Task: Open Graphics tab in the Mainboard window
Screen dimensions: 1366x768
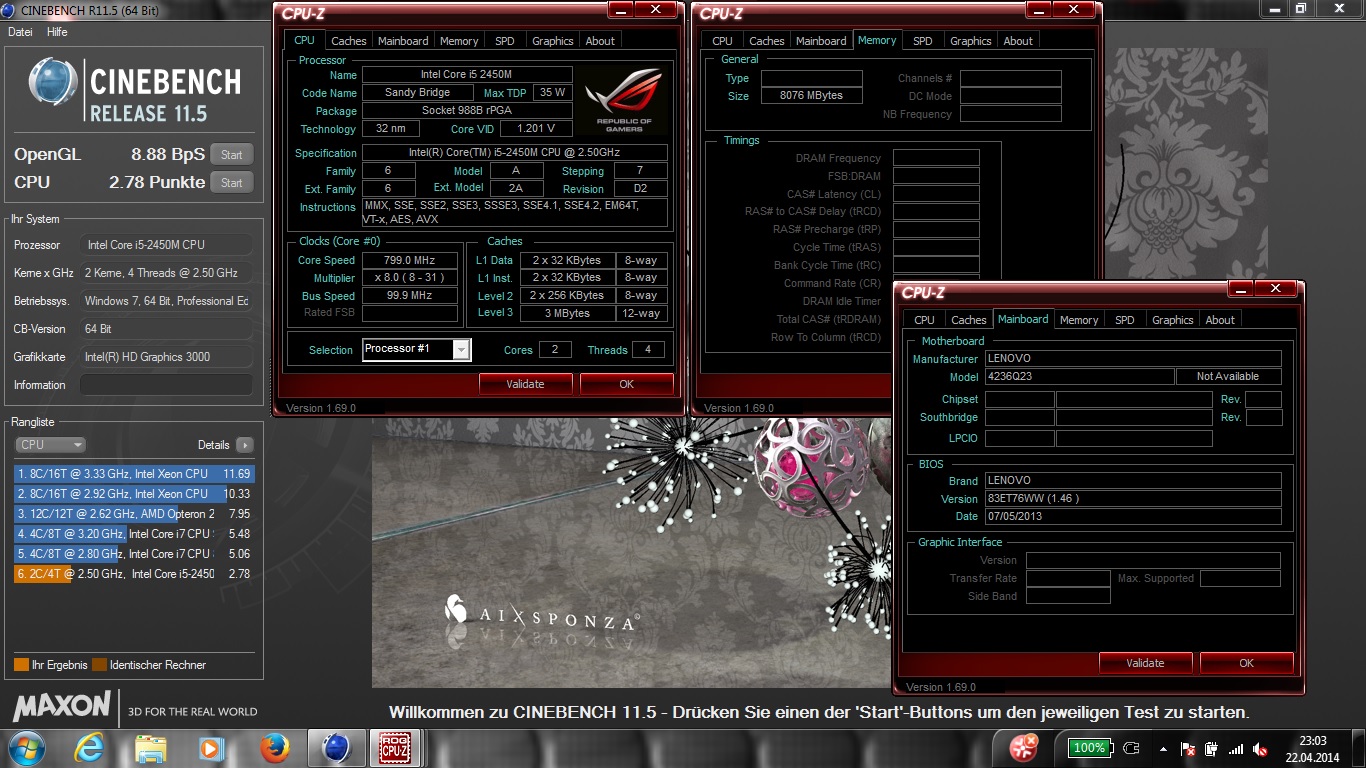Action: 1173,320
